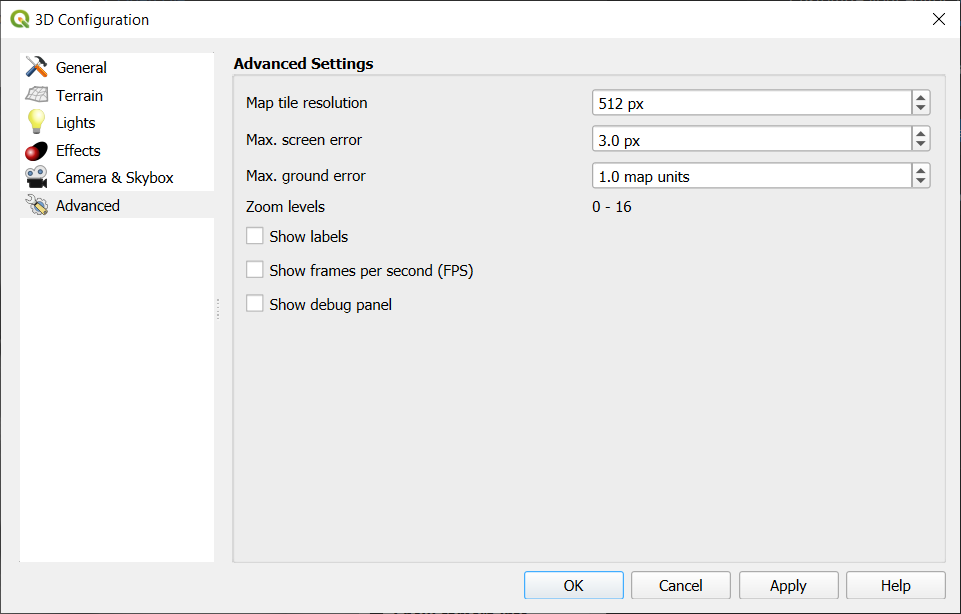Open the Help for 3D Configuration

coord(895,585)
